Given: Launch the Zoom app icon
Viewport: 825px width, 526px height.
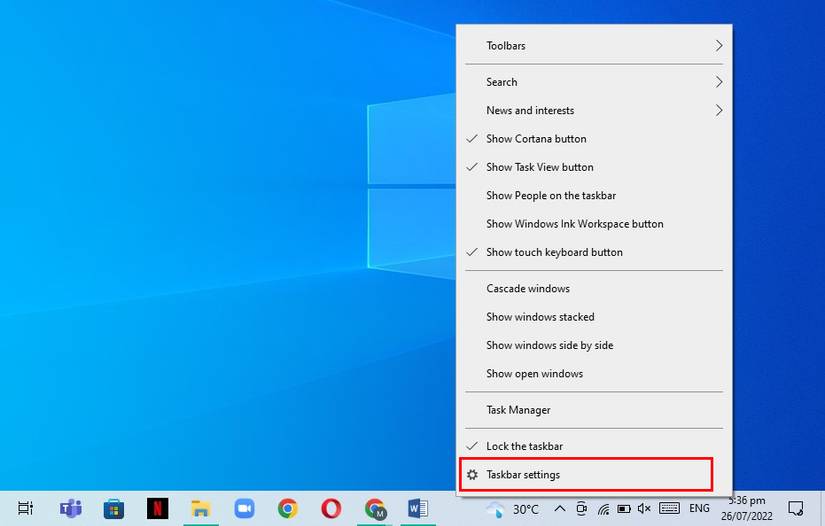Looking at the screenshot, I should 245,508.
